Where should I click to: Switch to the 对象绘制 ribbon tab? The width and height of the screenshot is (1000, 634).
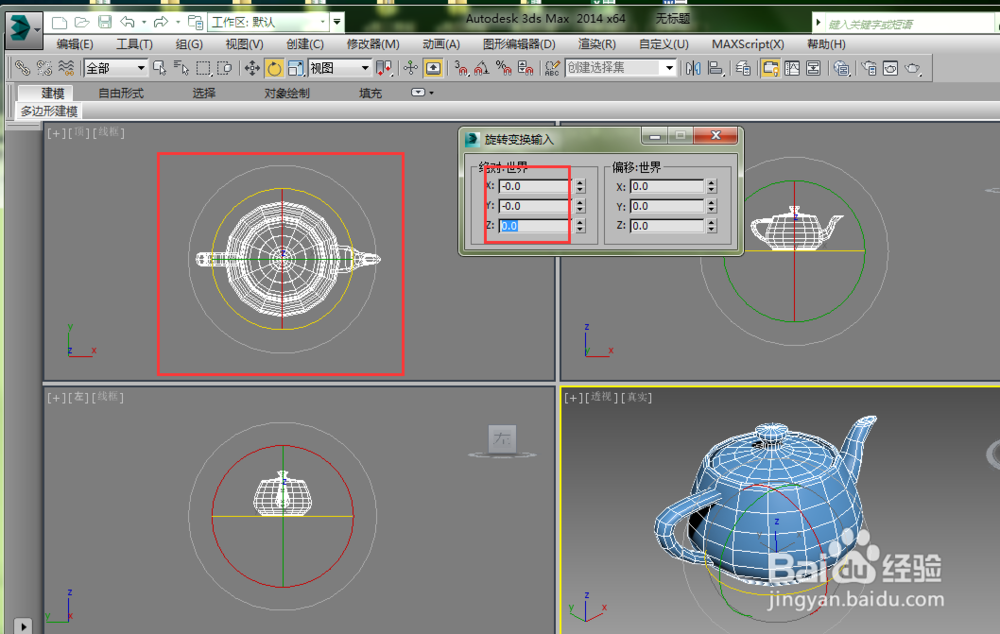point(287,93)
